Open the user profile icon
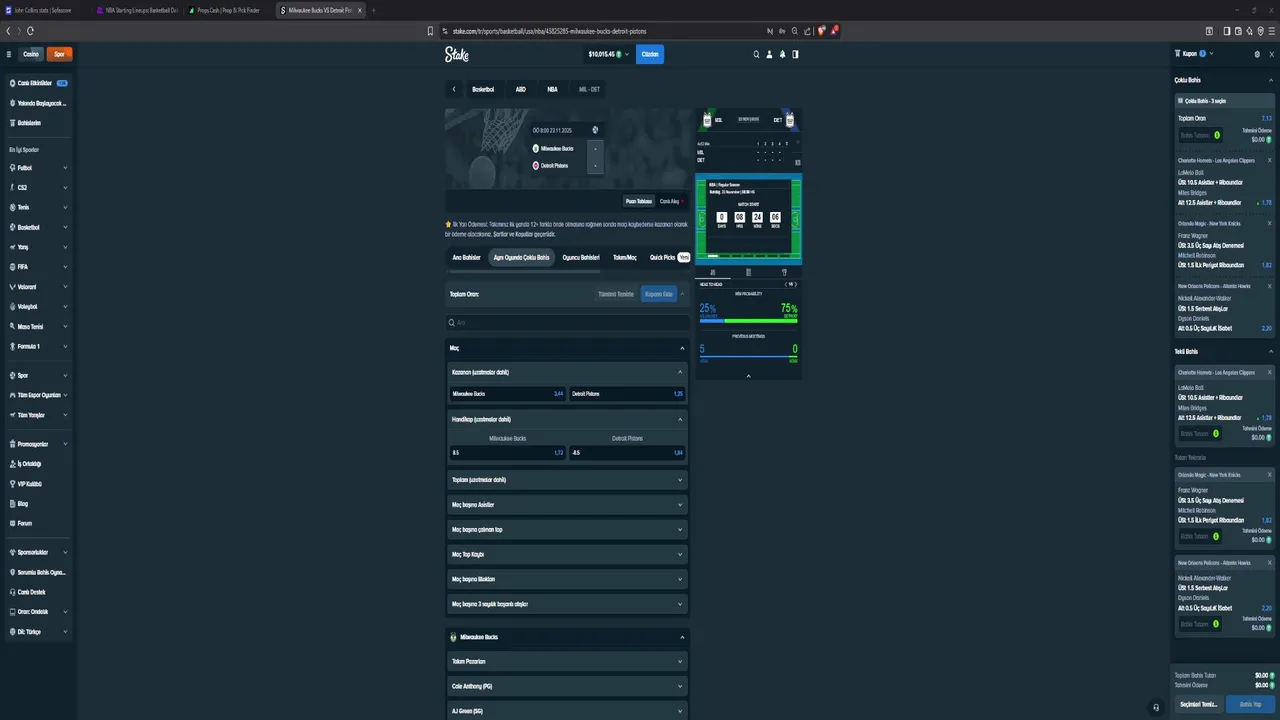 point(769,54)
